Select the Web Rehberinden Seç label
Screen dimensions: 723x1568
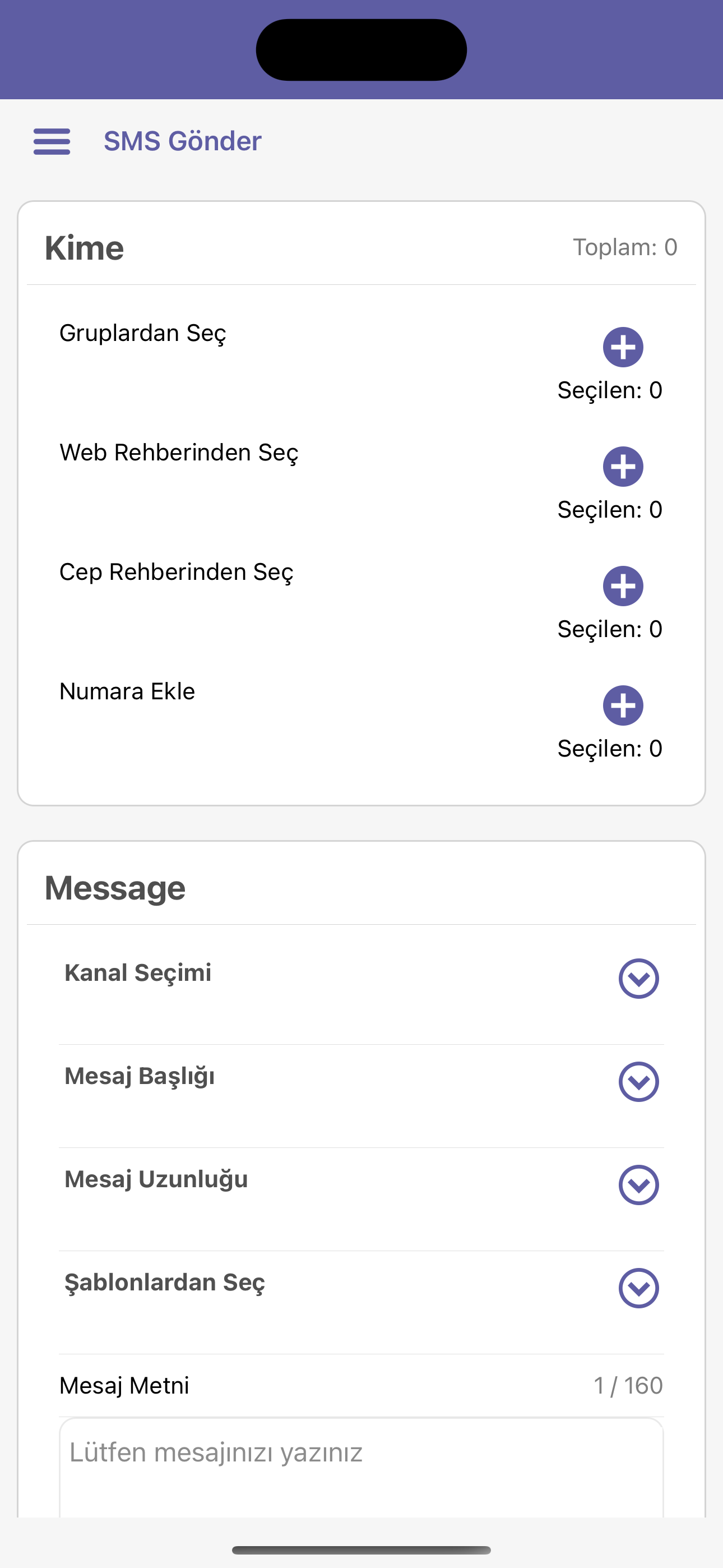point(179,453)
